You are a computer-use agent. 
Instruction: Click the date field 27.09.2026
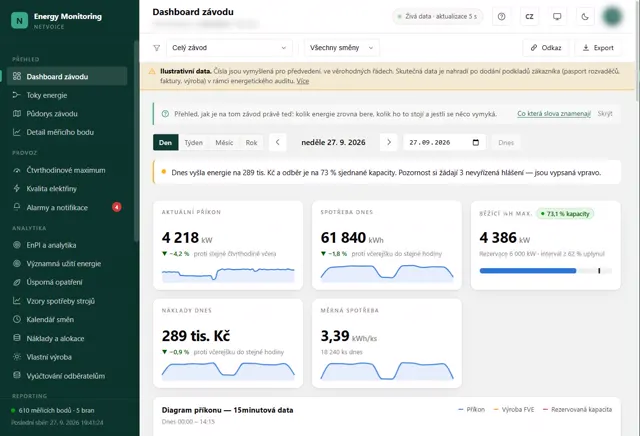(x=444, y=142)
